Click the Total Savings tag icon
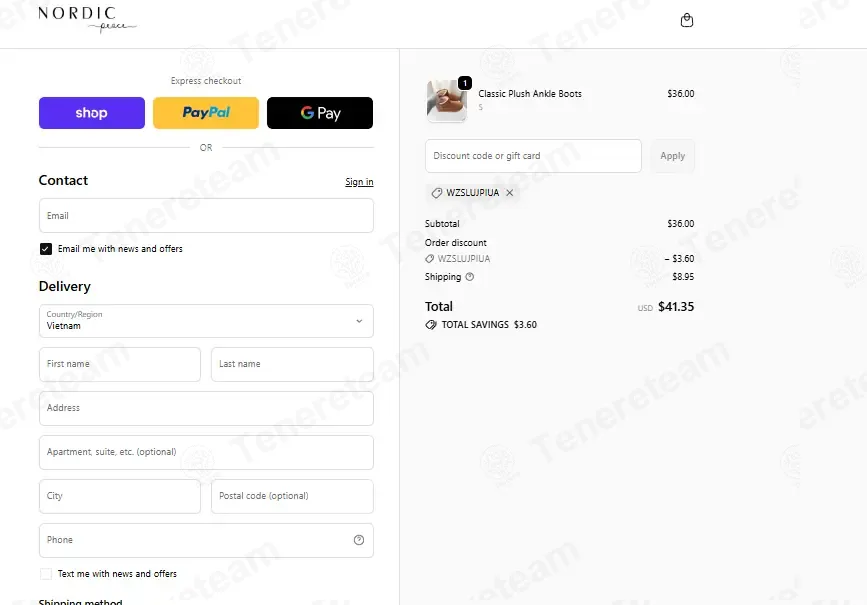This screenshot has width=867, height=605. [x=431, y=325]
